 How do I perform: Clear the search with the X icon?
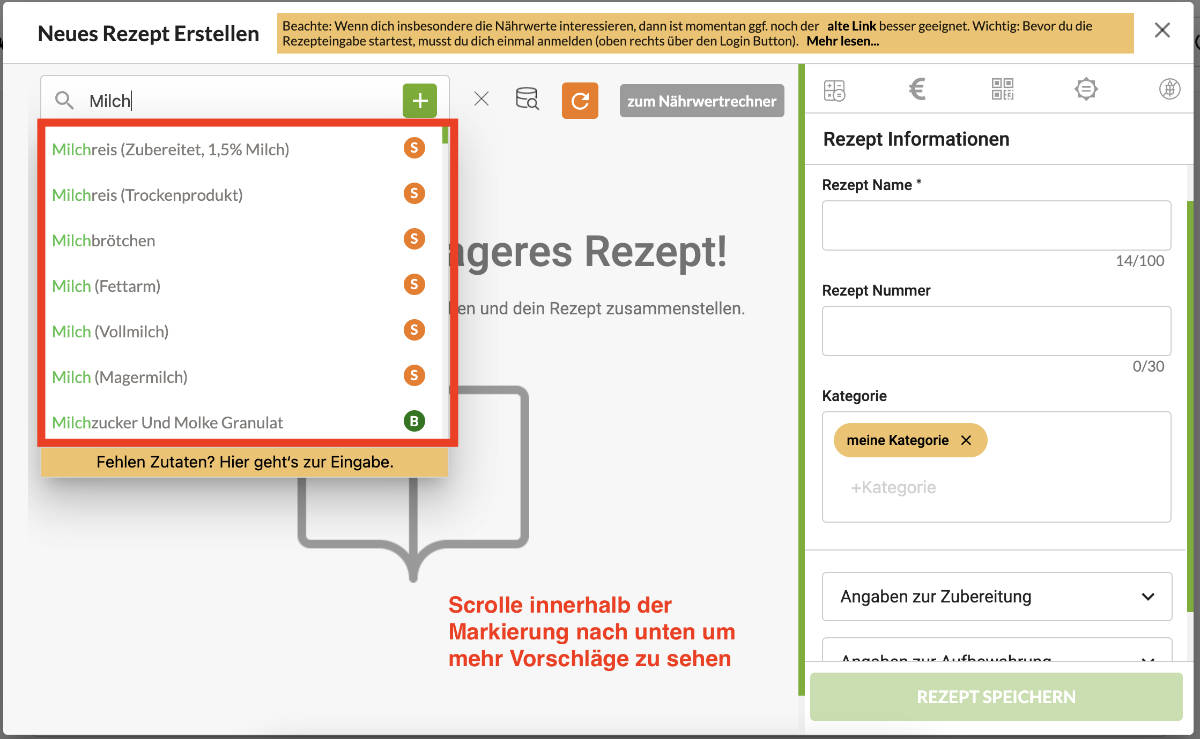click(x=481, y=99)
